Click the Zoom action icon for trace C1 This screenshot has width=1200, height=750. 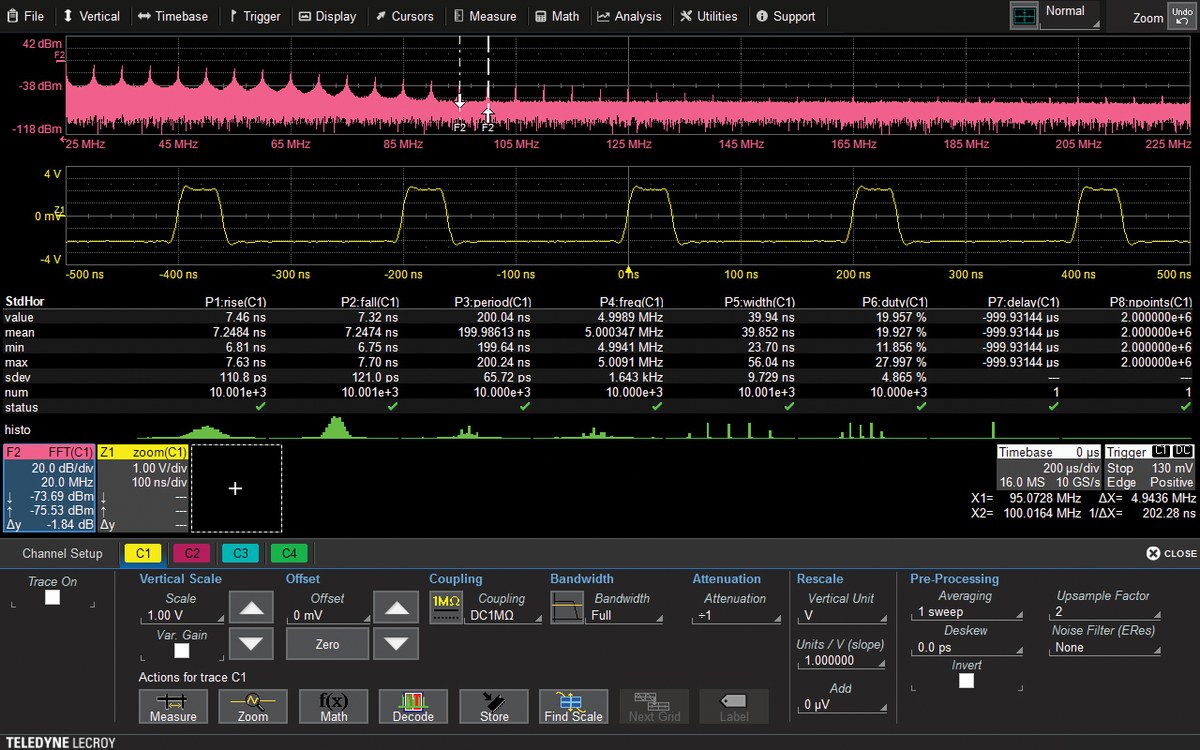(253, 706)
